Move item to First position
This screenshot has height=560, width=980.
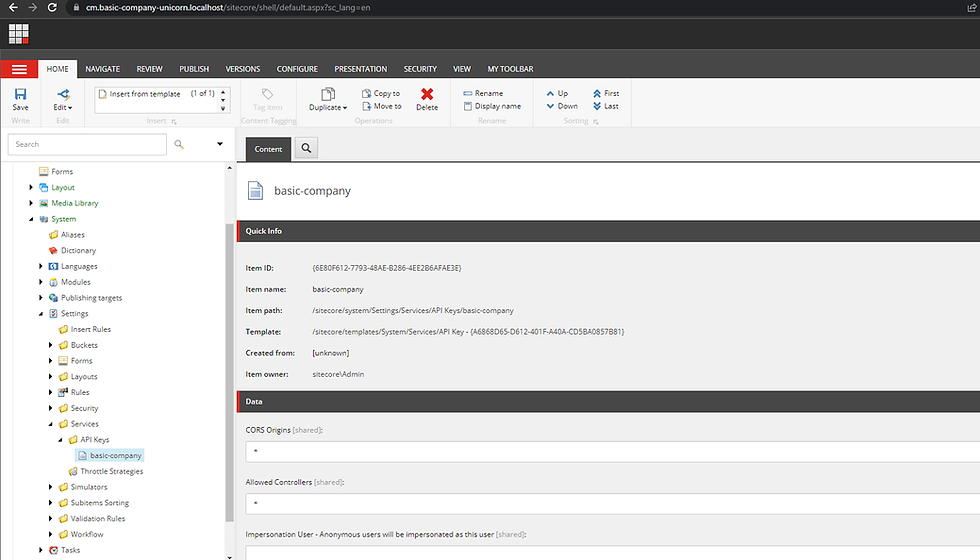tap(606, 93)
